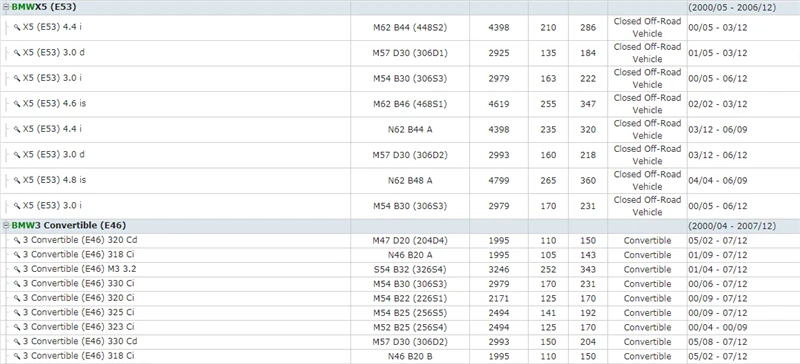The height and width of the screenshot is (364, 800).
Task: Click date range 01/04 - 07/12
Action: (x=717, y=269)
